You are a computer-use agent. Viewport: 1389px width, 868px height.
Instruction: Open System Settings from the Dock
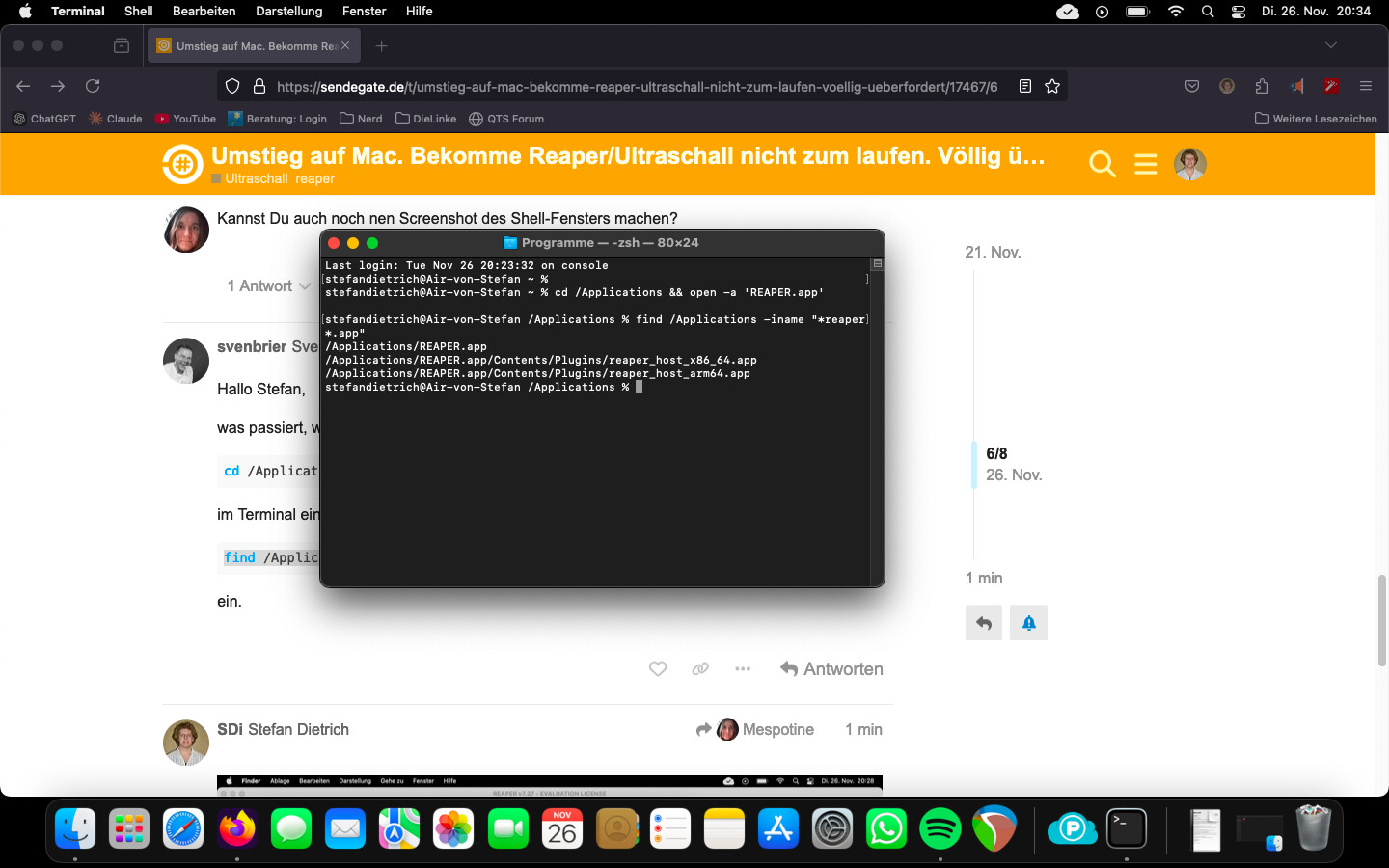point(832,828)
